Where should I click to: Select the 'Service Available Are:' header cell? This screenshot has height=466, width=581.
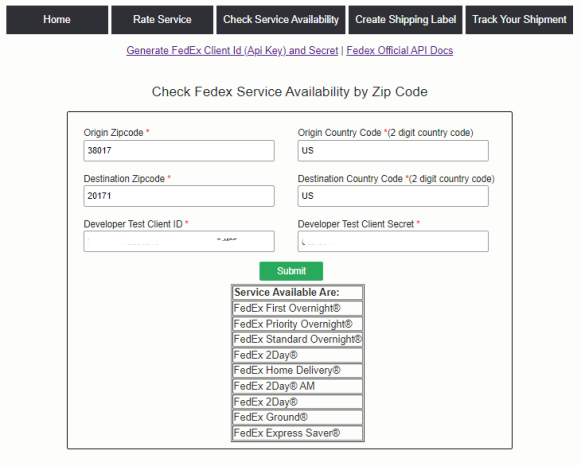pos(298,293)
